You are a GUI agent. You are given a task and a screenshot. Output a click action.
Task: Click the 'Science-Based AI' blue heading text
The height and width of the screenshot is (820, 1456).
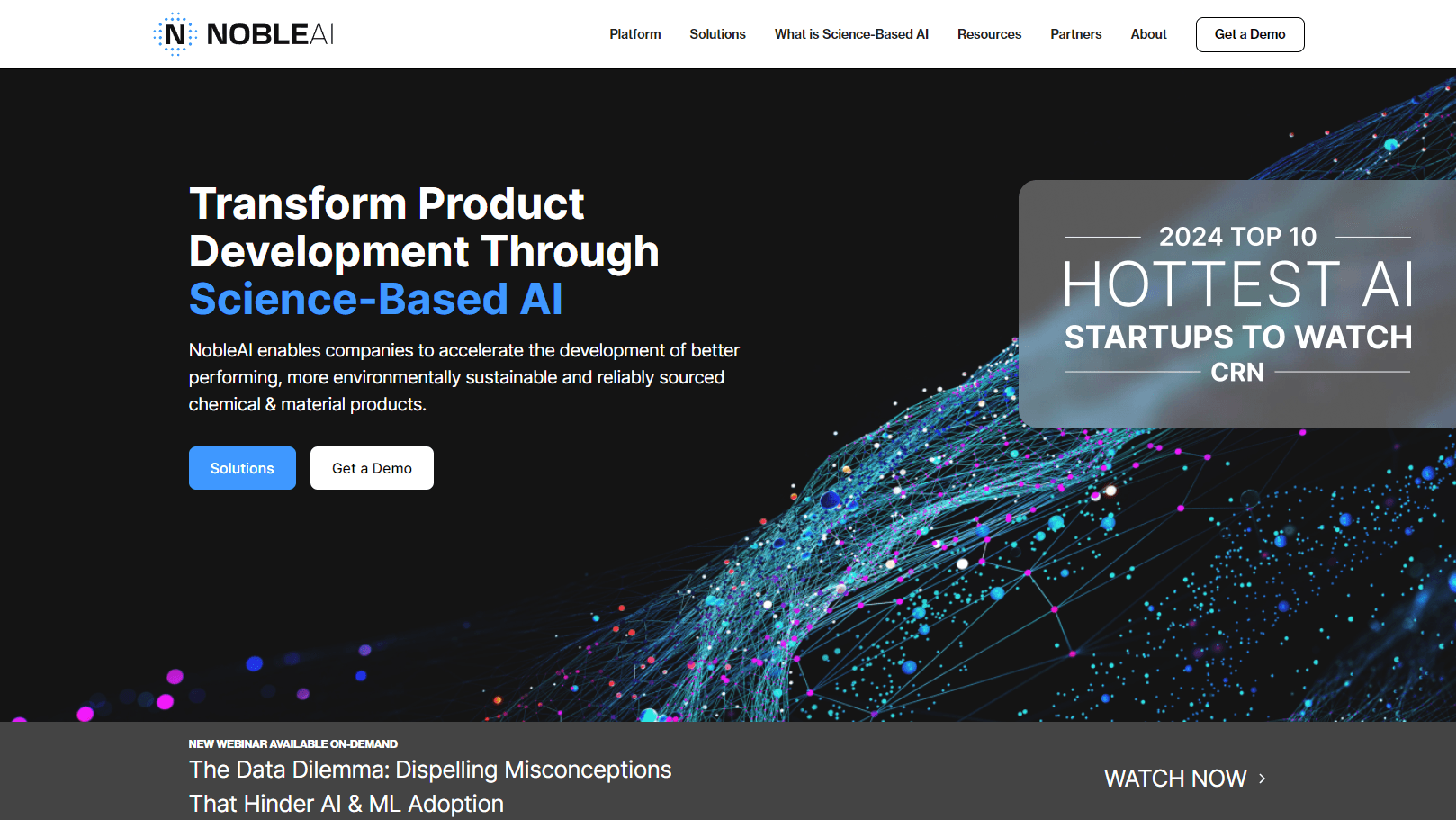click(376, 299)
